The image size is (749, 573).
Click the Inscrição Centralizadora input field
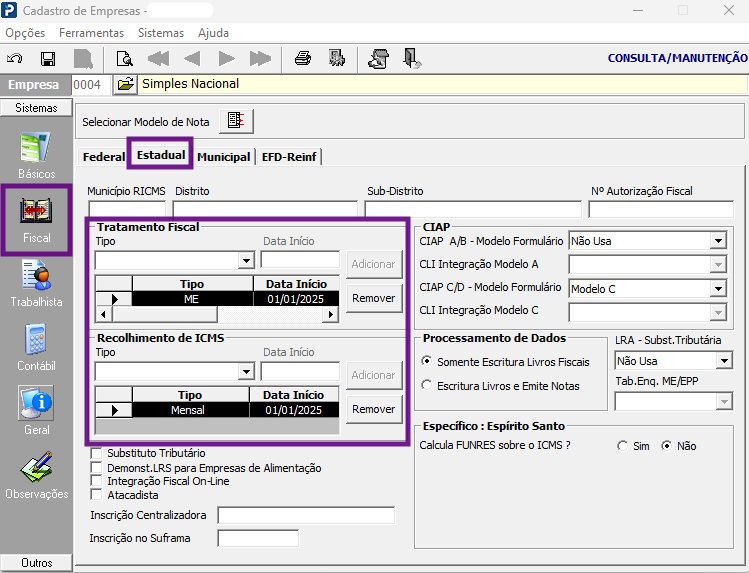[x=306, y=516]
